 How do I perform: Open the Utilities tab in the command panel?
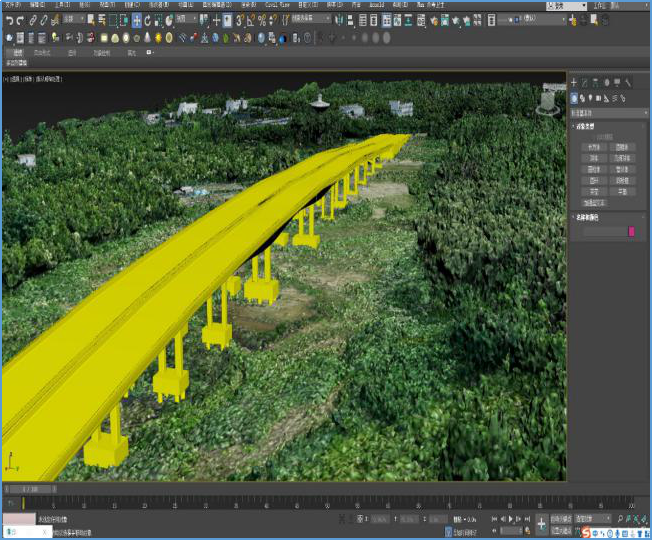(627, 83)
